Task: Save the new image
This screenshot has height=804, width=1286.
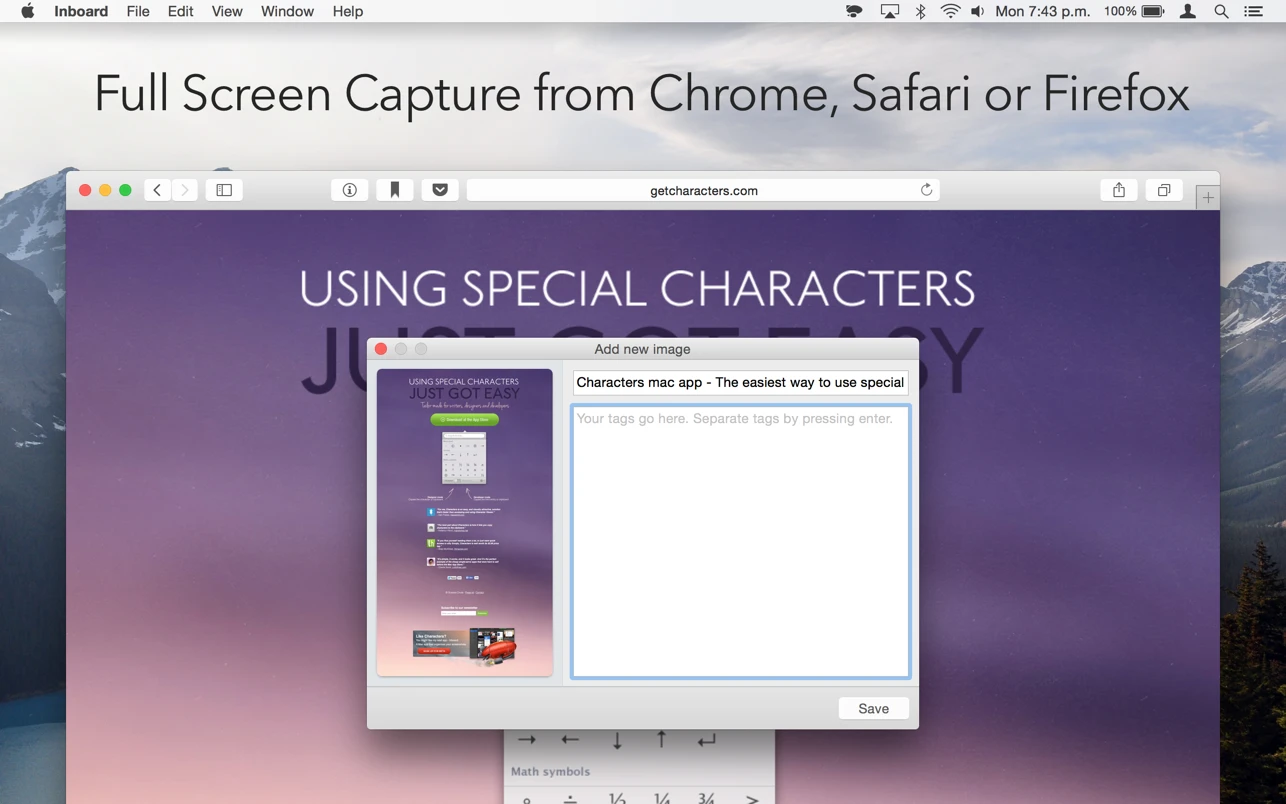Action: pyautogui.click(x=873, y=708)
